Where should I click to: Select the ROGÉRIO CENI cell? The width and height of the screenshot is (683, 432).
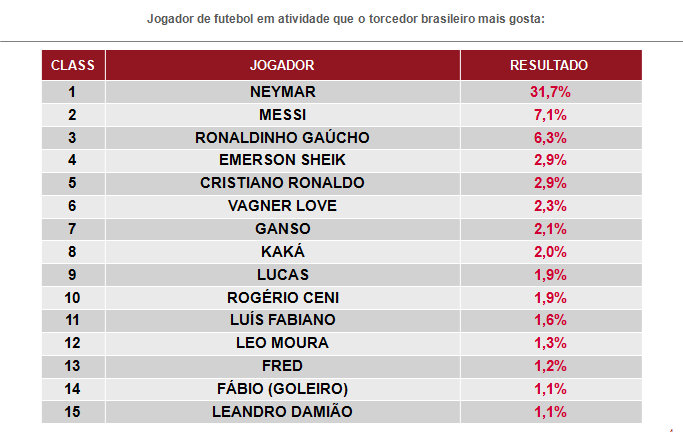click(282, 297)
